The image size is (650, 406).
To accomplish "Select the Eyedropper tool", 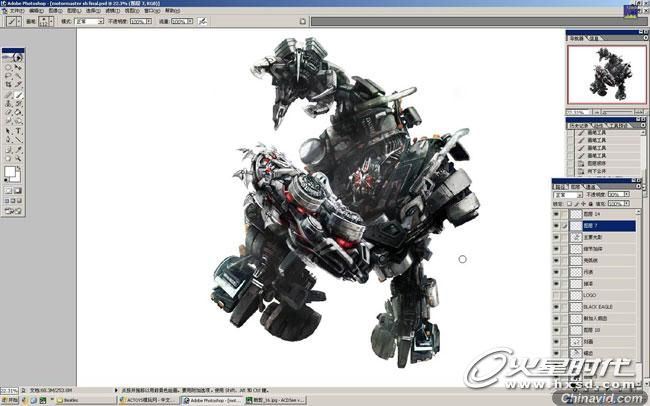I will click(18, 150).
